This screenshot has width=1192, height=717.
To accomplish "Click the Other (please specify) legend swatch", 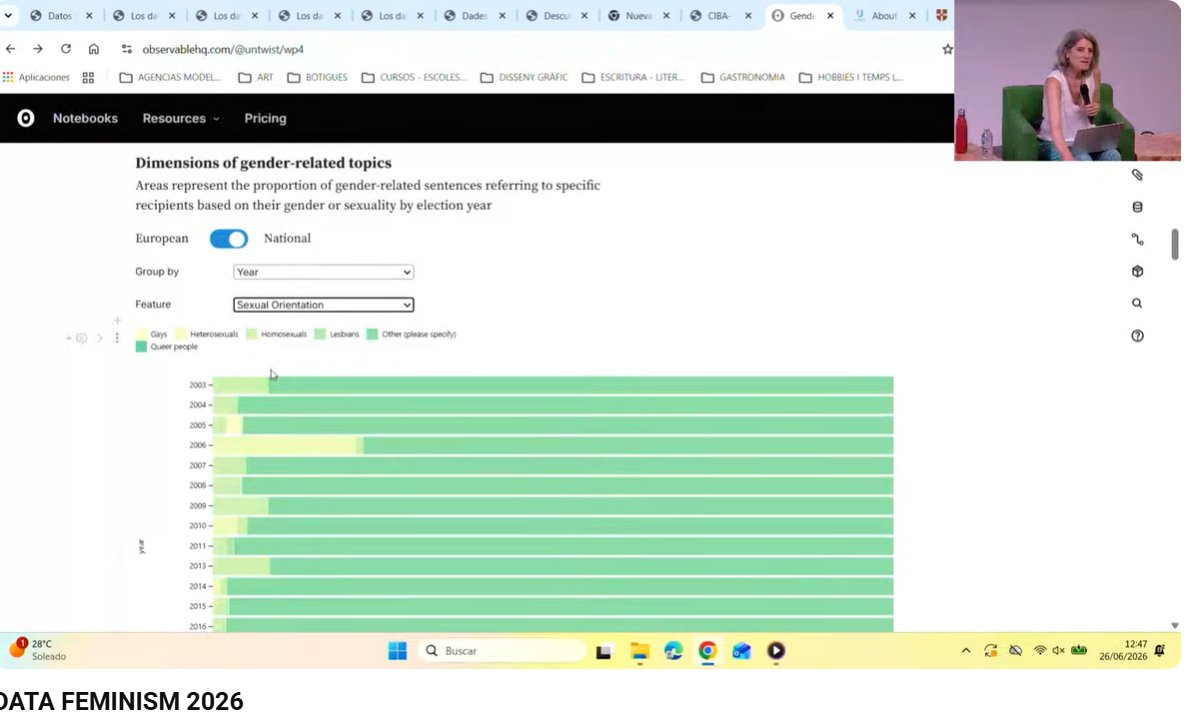I will click(372, 334).
